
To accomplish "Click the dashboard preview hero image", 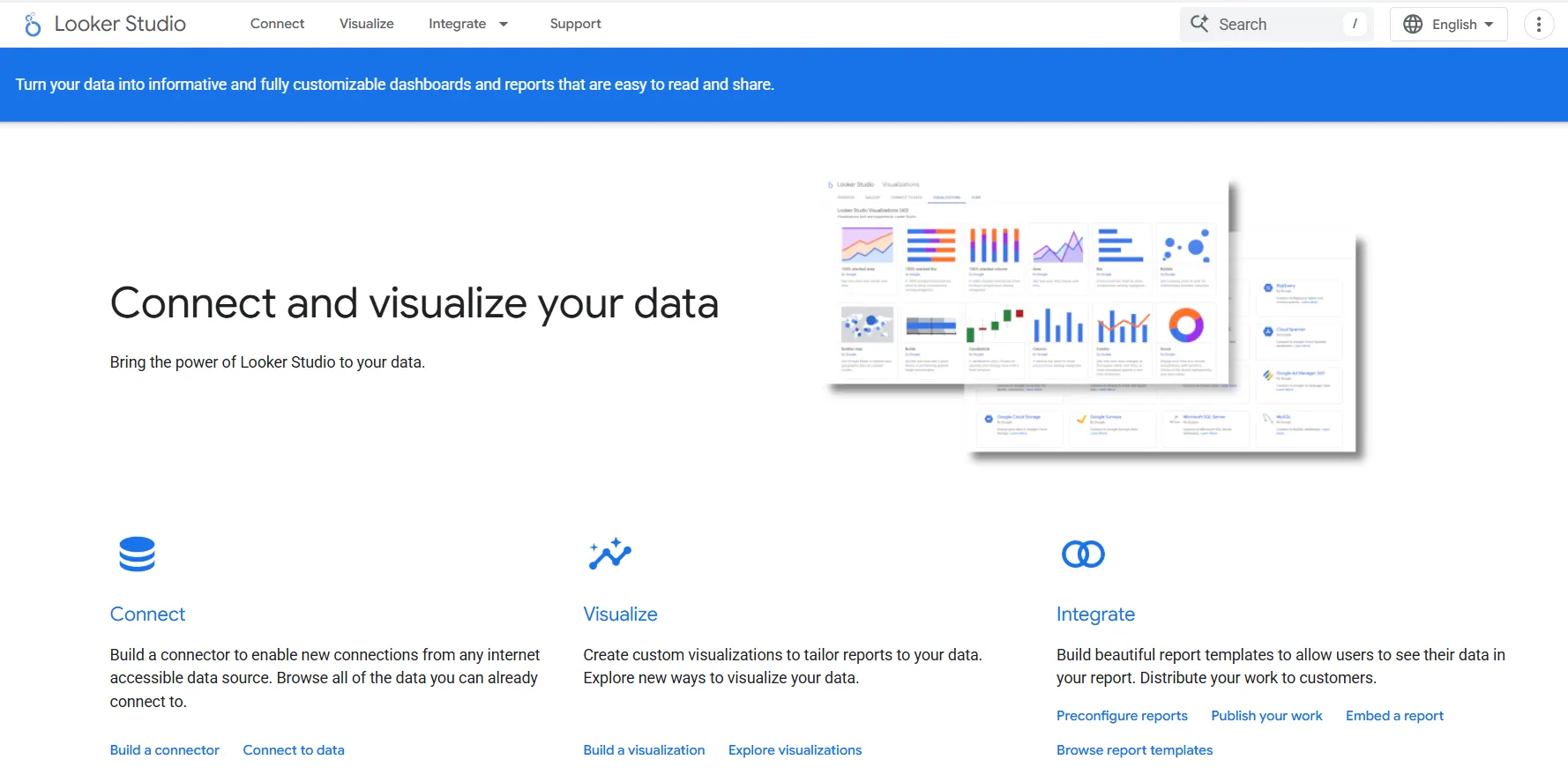I will [x=1094, y=317].
